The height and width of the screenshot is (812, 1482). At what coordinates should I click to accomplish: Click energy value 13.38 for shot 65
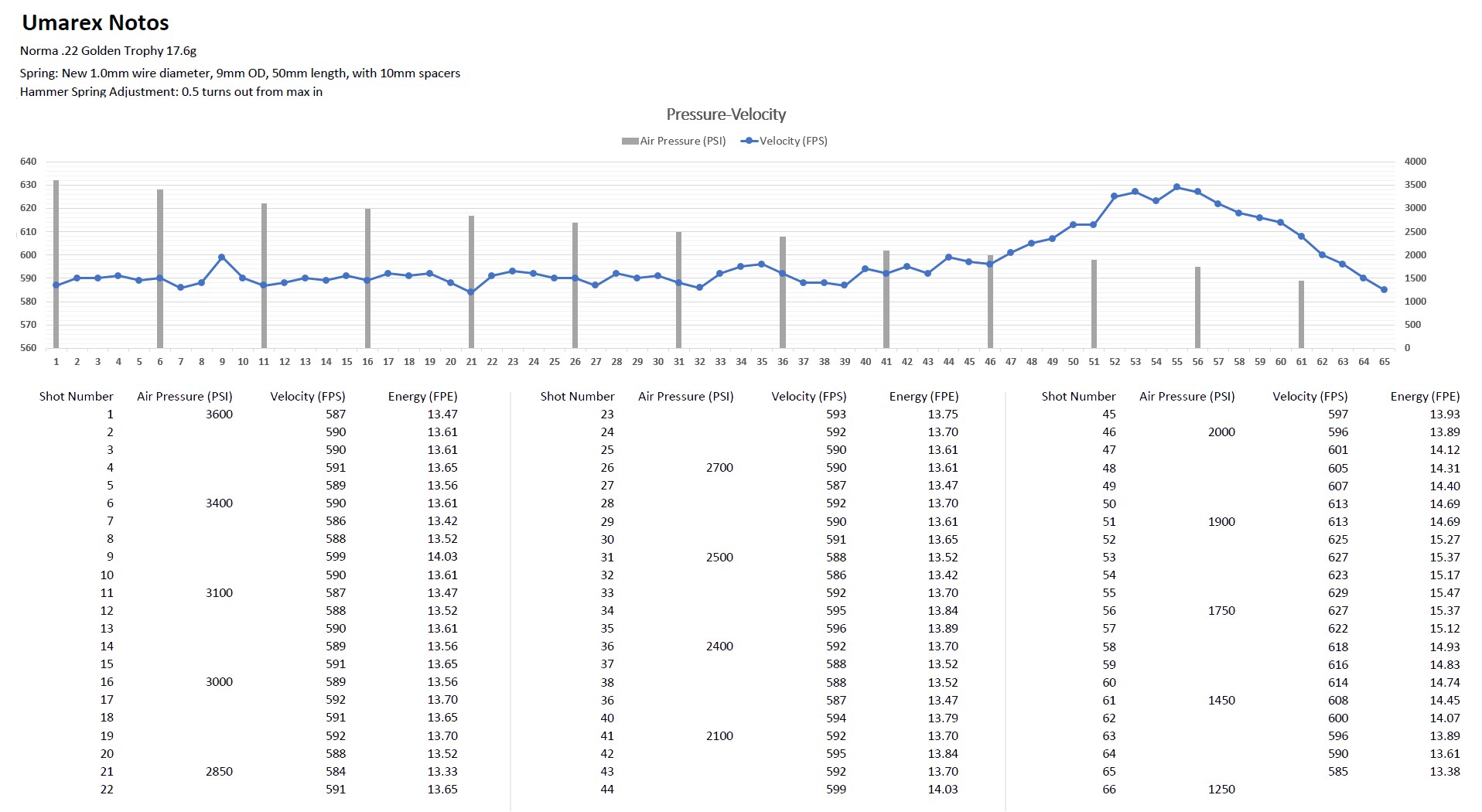point(1445,772)
